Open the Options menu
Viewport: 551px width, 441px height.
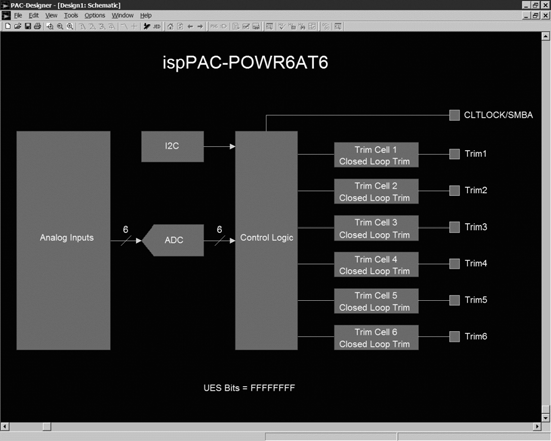click(x=95, y=15)
